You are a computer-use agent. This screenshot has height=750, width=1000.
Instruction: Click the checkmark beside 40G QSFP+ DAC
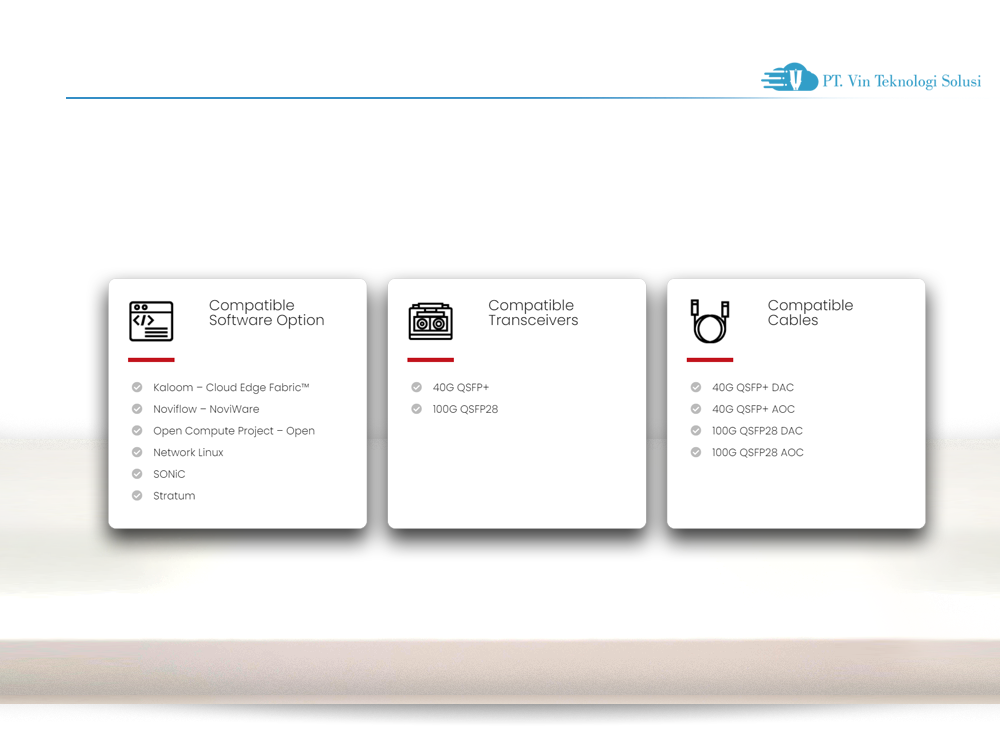click(x=696, y=388)
